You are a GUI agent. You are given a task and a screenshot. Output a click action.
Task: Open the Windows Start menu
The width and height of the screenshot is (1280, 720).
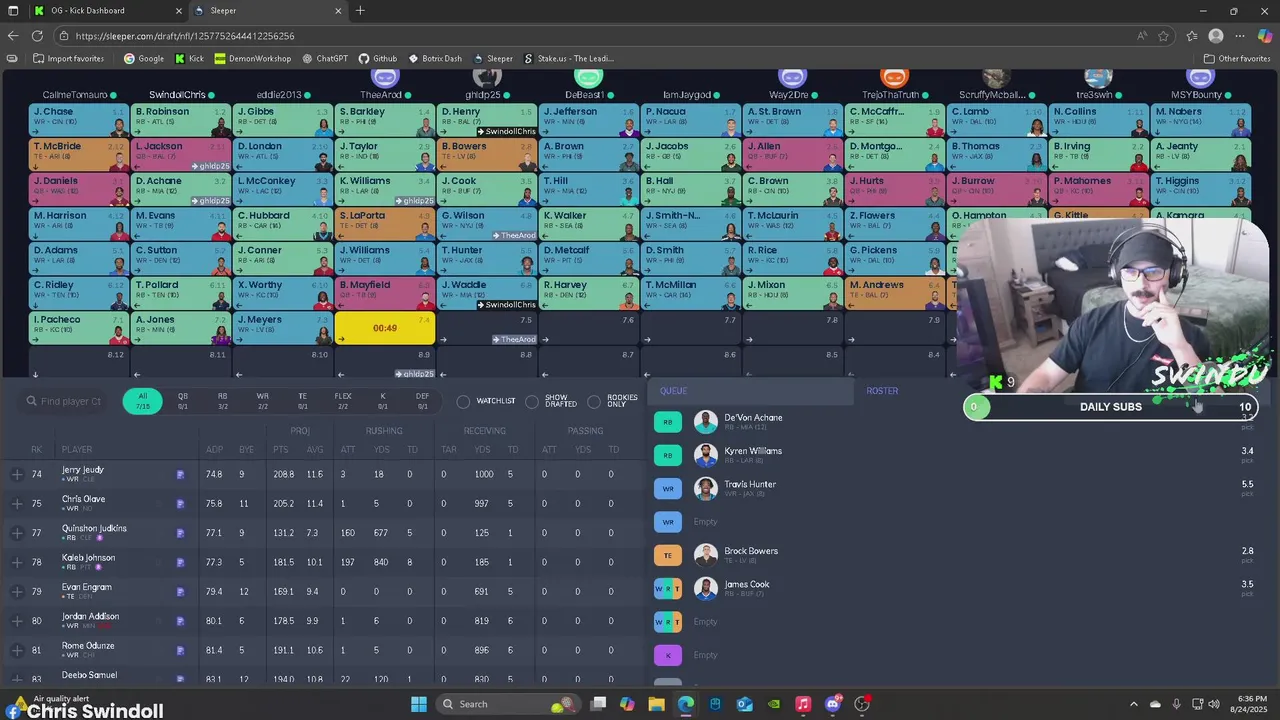pyautogui.click(x=418, y=704)
